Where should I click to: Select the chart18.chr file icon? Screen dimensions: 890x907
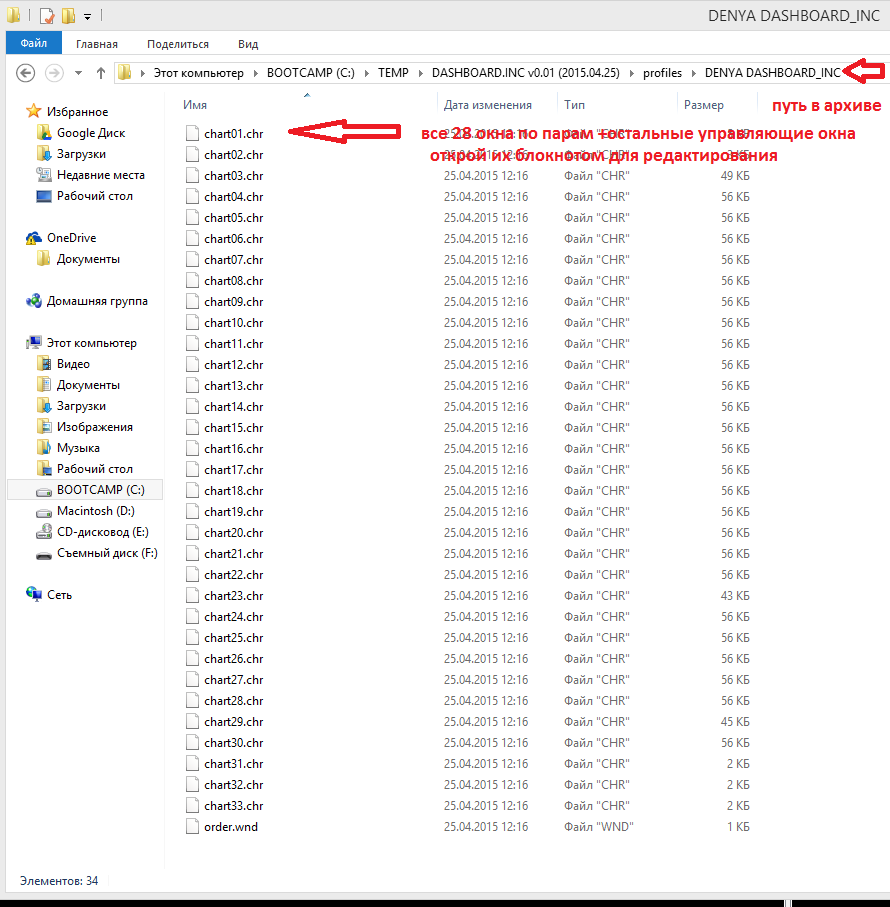coord(193,491)
